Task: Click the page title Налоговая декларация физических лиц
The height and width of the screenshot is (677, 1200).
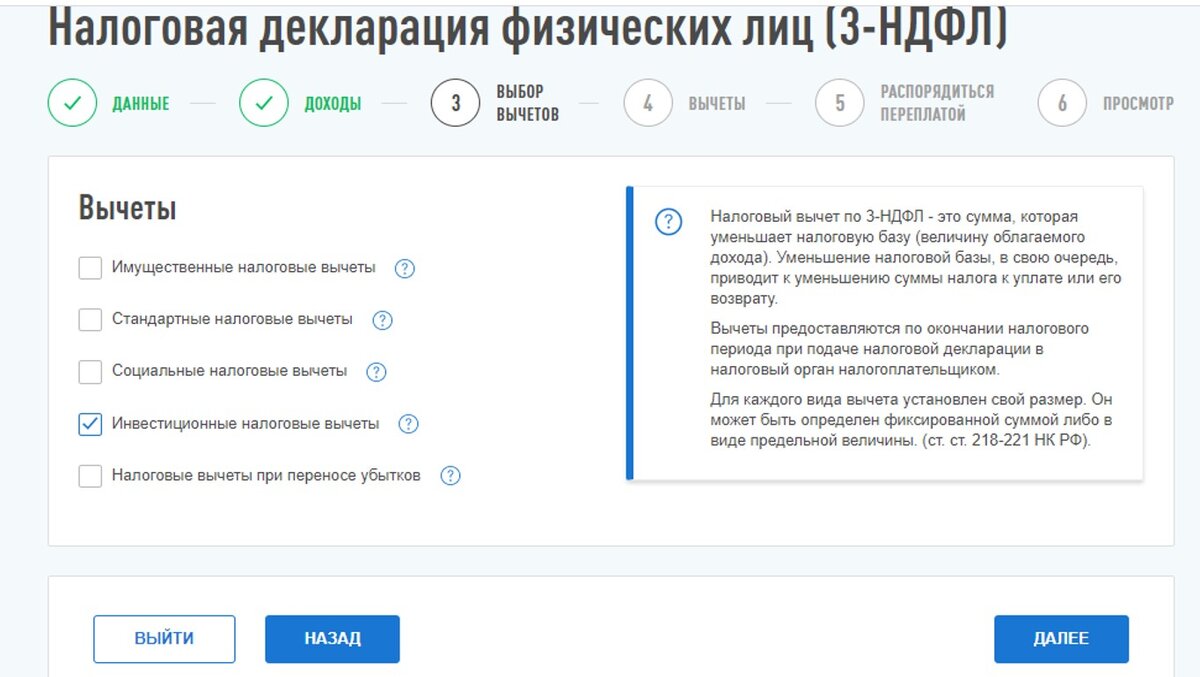Action: click(x=527, y=30)
